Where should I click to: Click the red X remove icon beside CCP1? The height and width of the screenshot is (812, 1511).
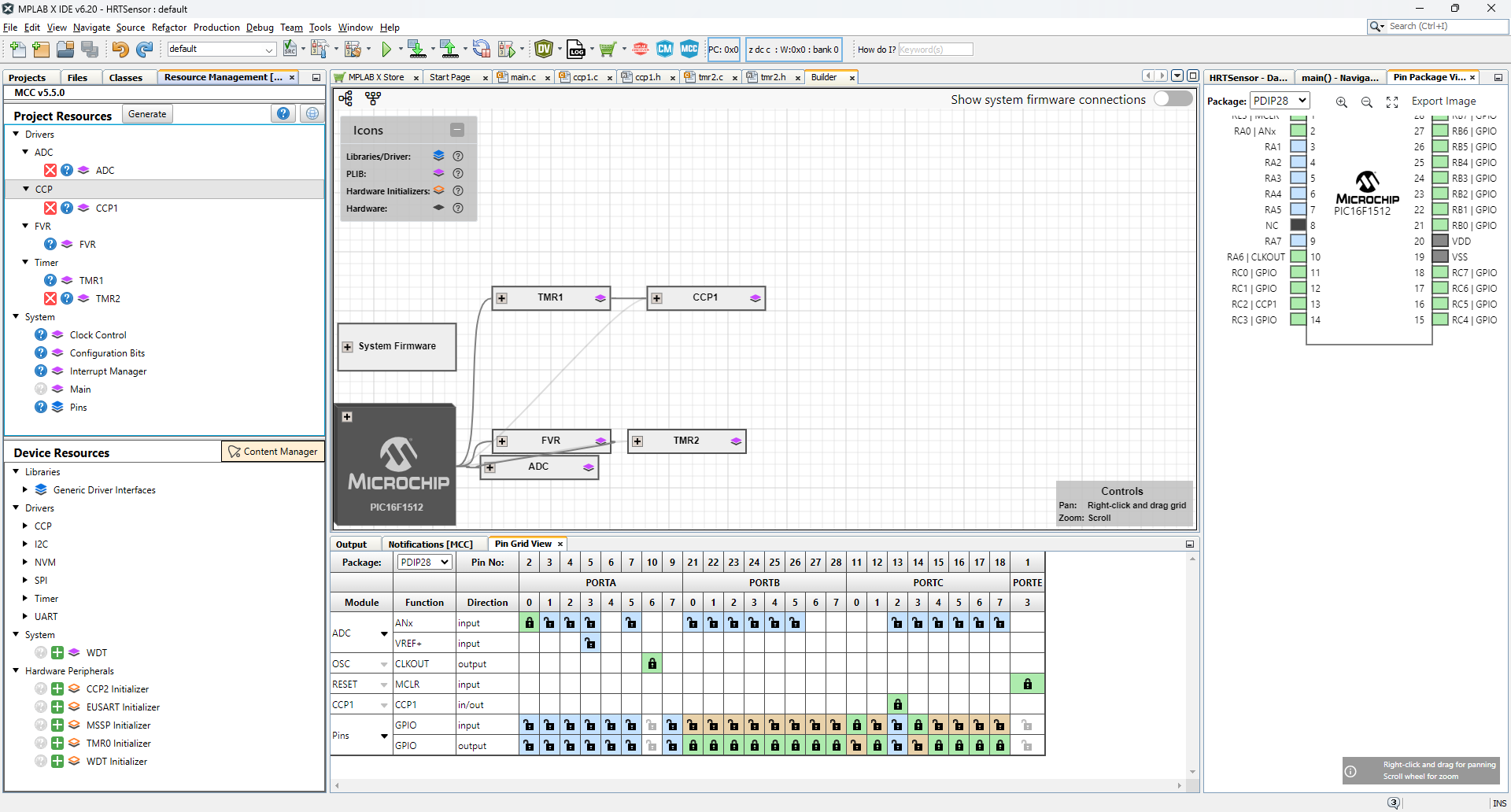[x=50, y=208]
